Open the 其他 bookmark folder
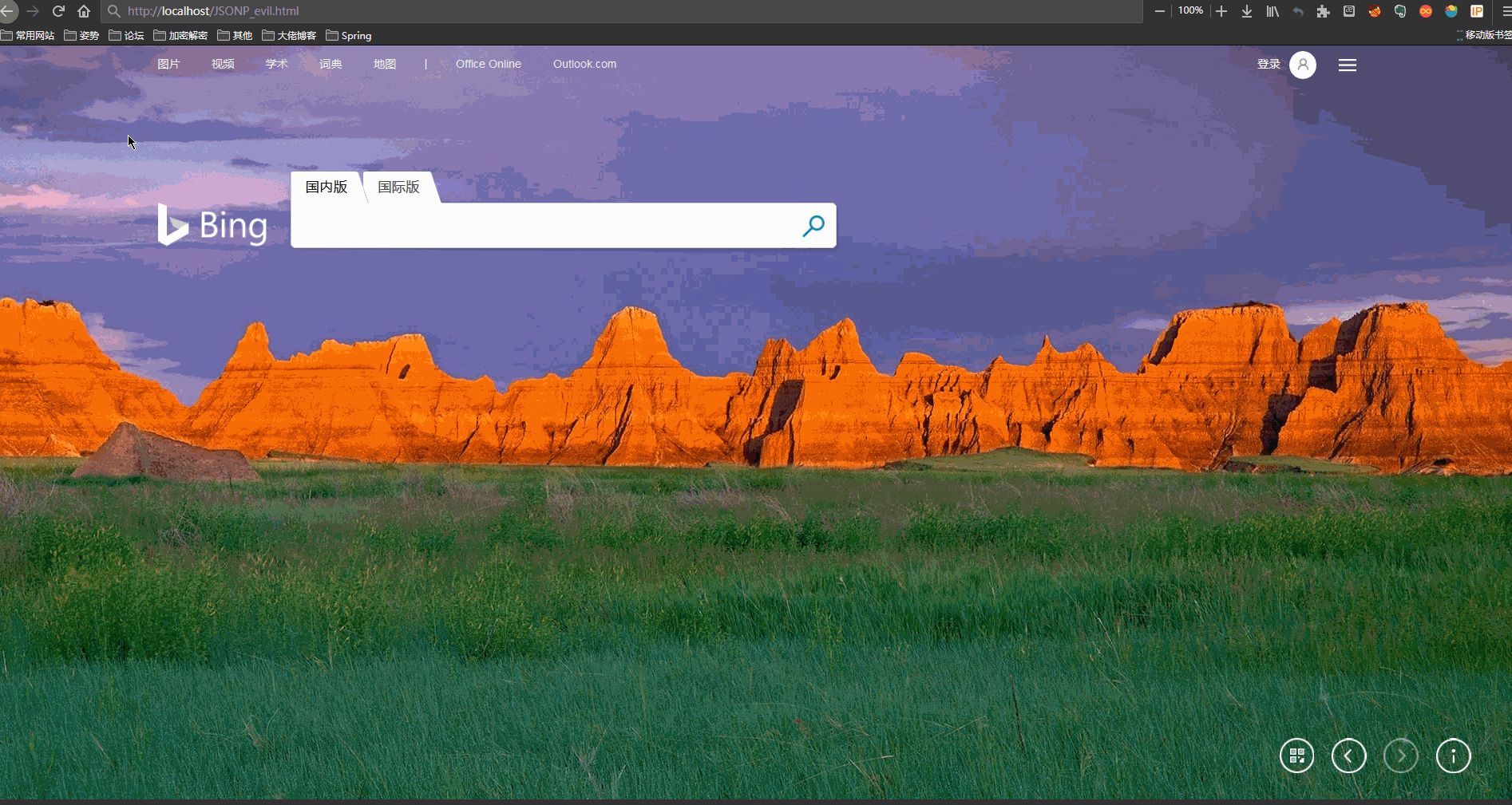Image resolution: width=1512 pixels, height=805 pixels. 235,35
